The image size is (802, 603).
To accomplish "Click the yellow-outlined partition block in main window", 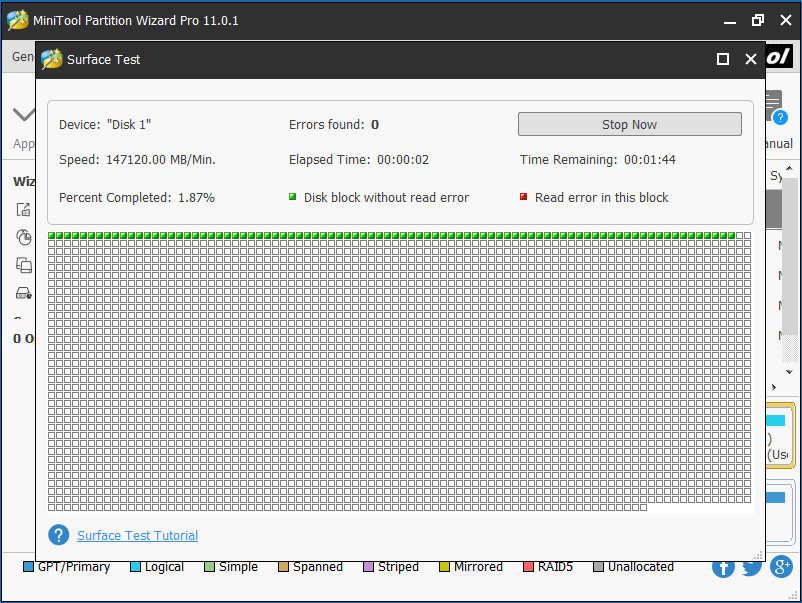I will click(x=781, y=435).
